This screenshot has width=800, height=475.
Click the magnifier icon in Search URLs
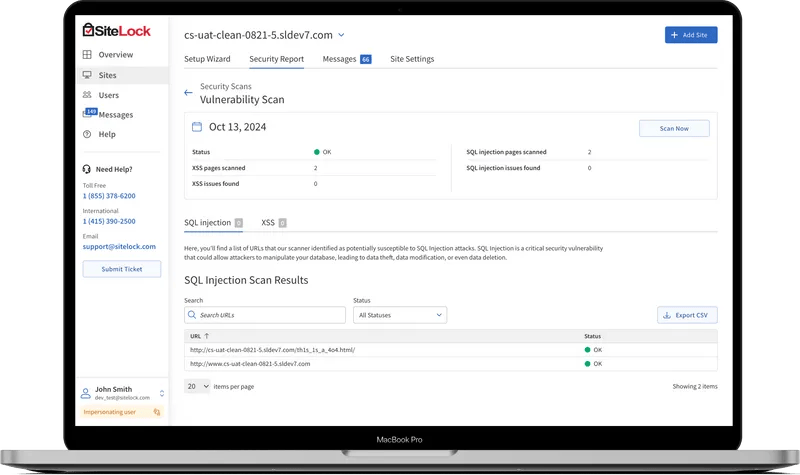pos(192,315)
